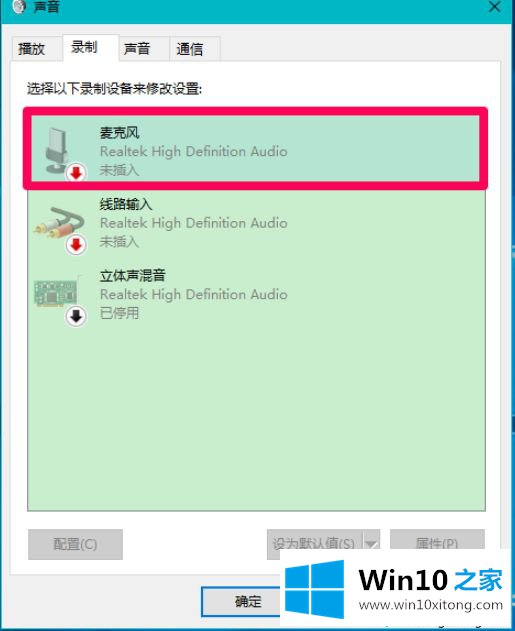Click the 设为默认值(S) button
The width and height of the screenshot is (515, 631).
(x=315, y=544)
